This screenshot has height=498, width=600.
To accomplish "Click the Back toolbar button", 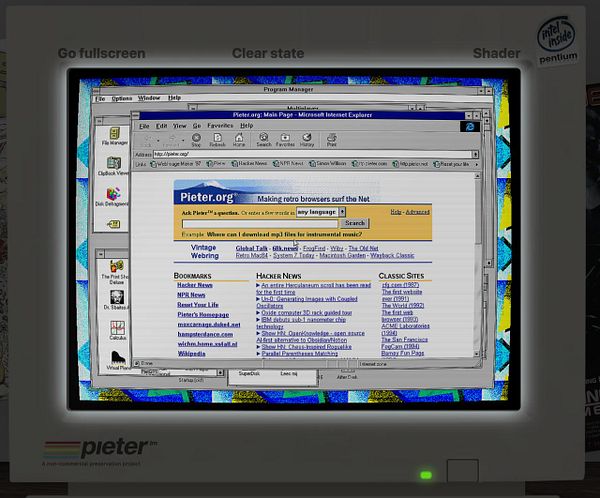I will [147, 140].
